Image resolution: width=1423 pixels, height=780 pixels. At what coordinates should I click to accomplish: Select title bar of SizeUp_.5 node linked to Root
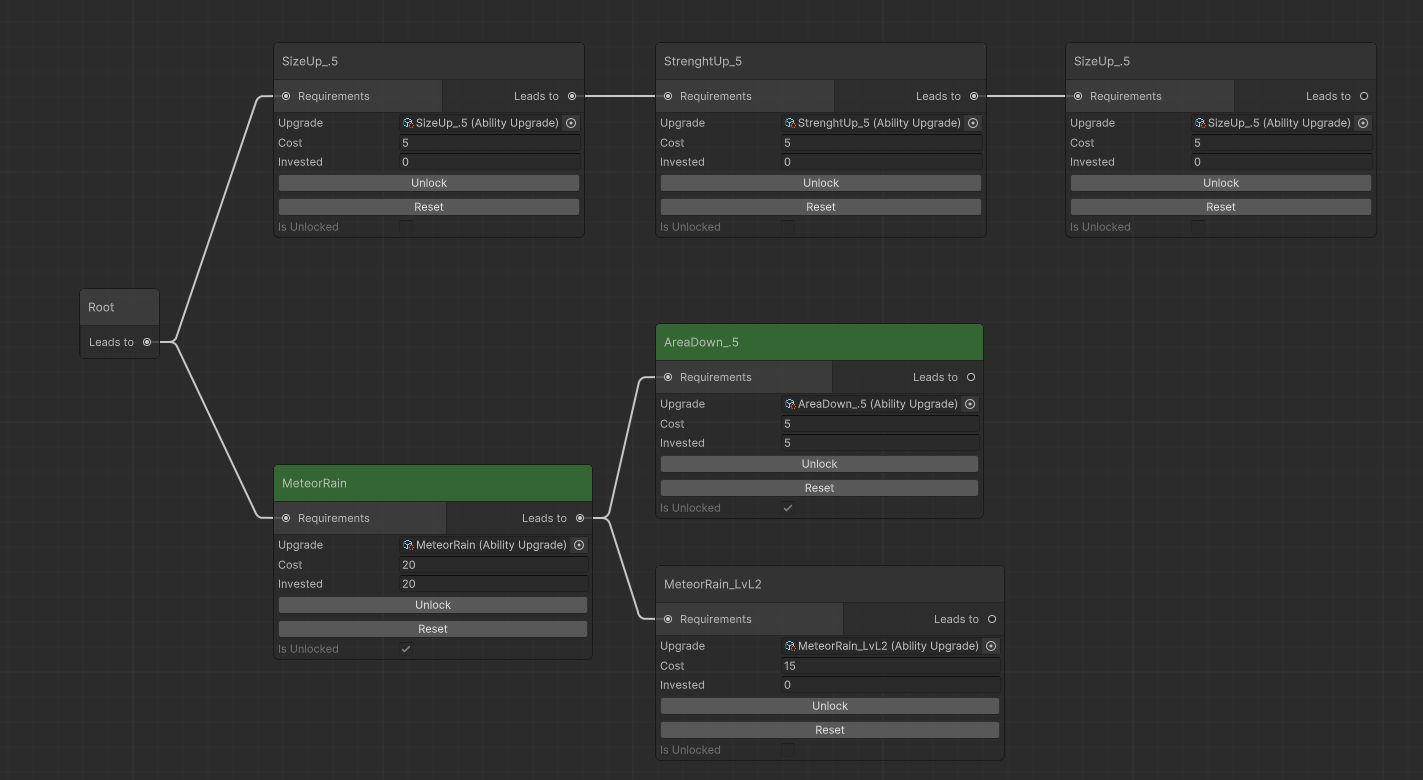tap(429, 61)
